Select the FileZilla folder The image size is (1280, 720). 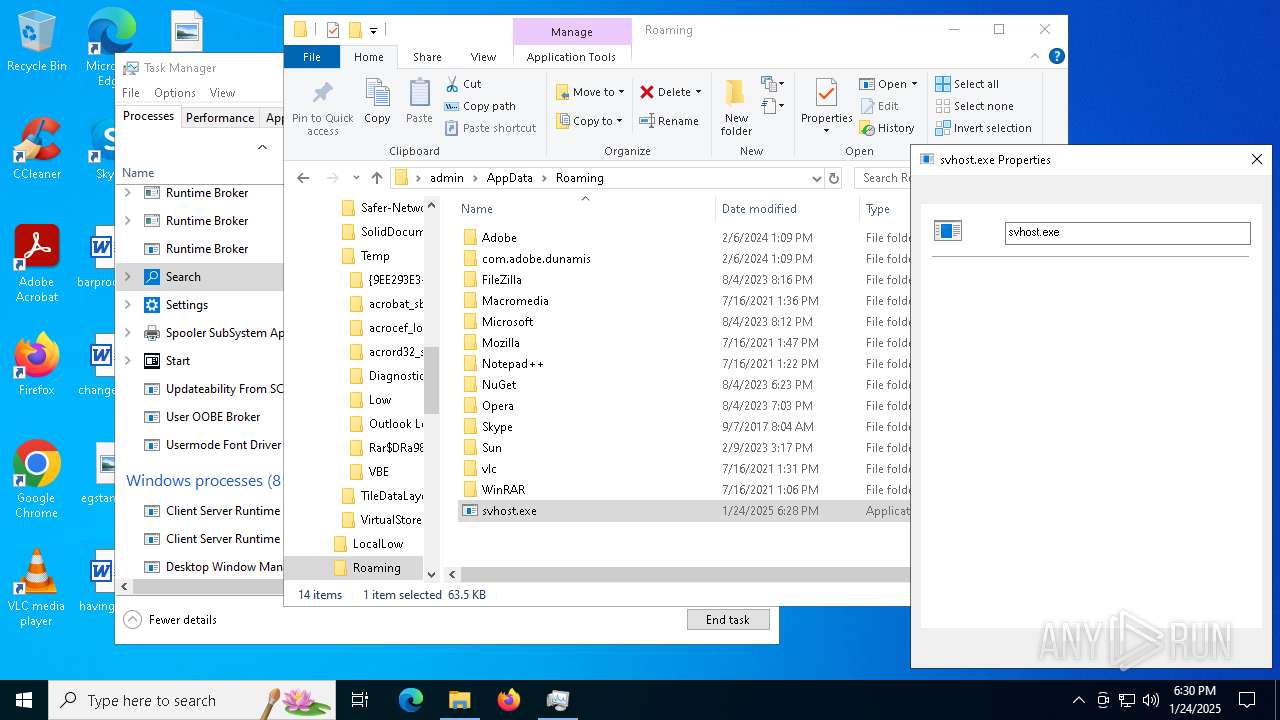pyautogui.click(x=501, y=280)
